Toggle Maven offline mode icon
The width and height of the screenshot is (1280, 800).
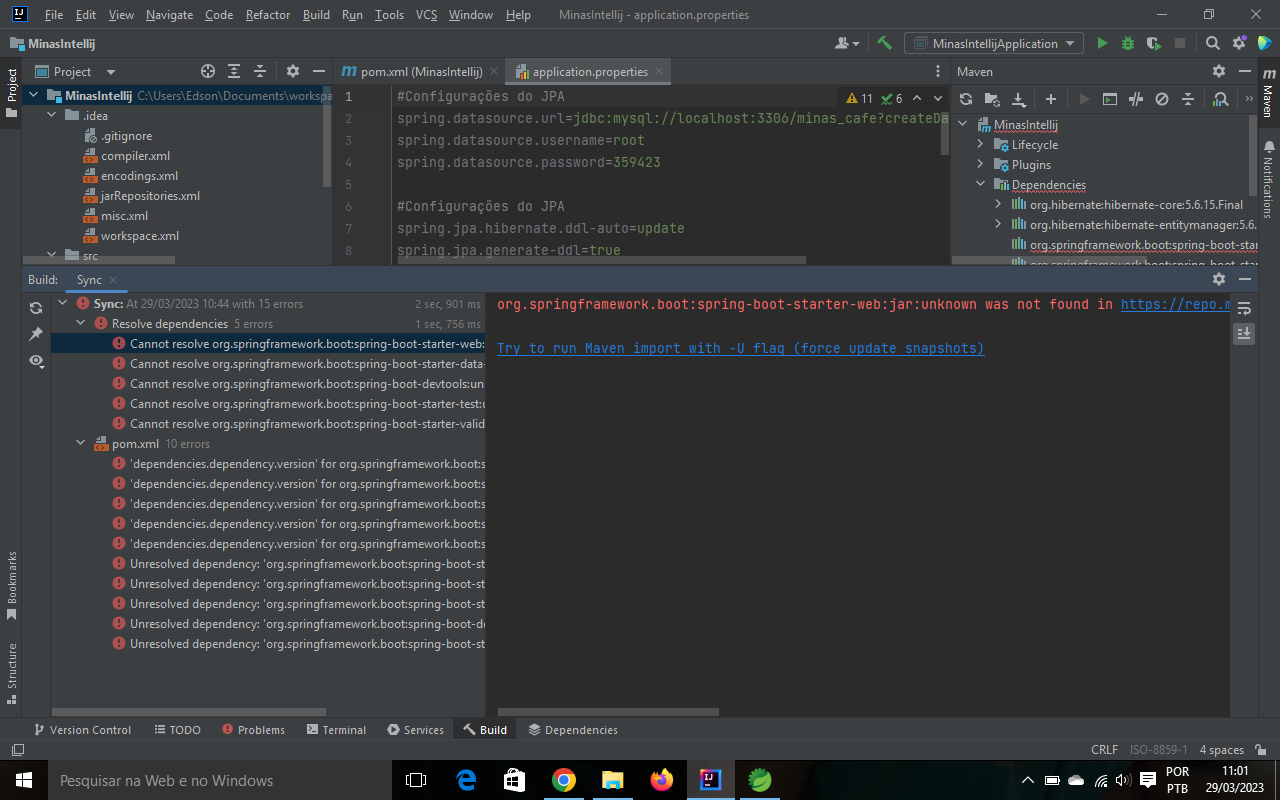click(1136, 99)
